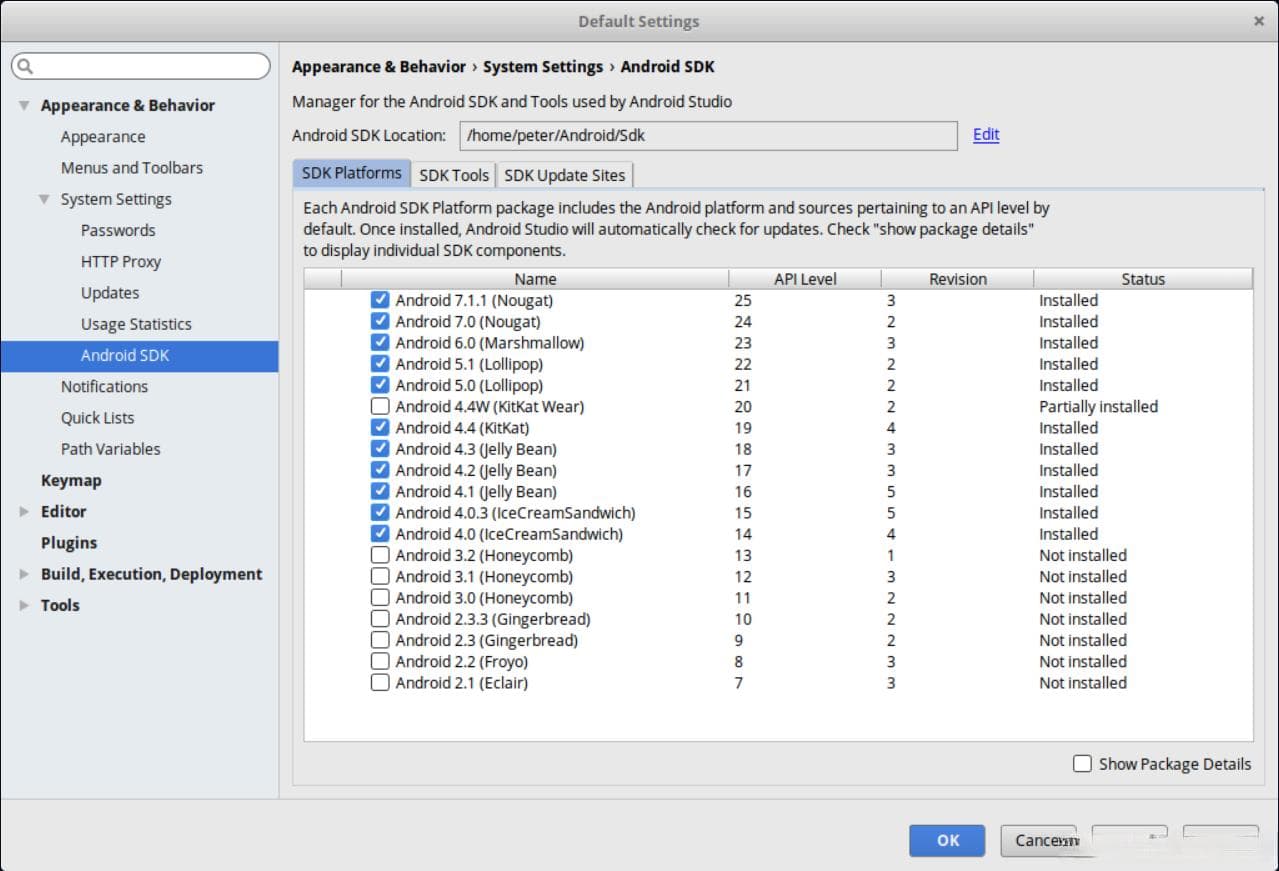
Task: Select Usage Statistics item
Action: [x=136, y=324]
